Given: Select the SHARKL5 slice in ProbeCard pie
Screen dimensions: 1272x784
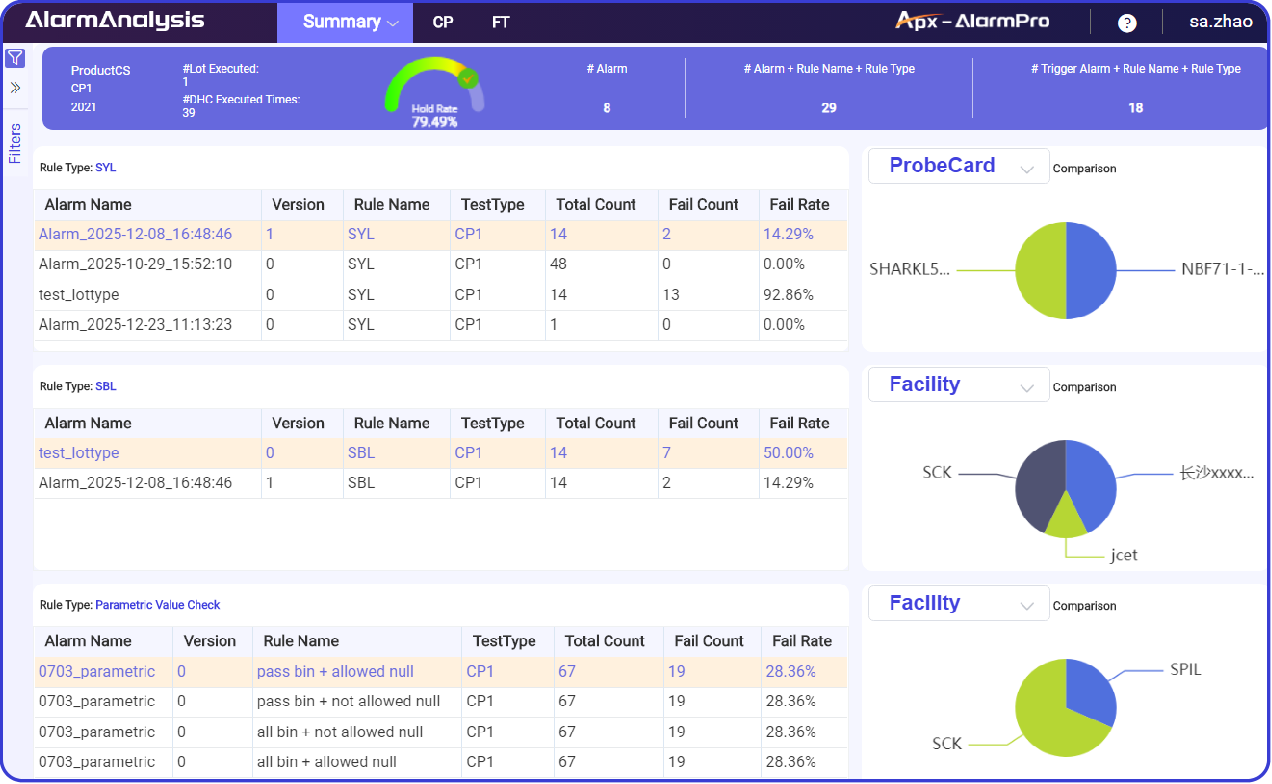Looking at the screenshot, I should [1040, 270].
